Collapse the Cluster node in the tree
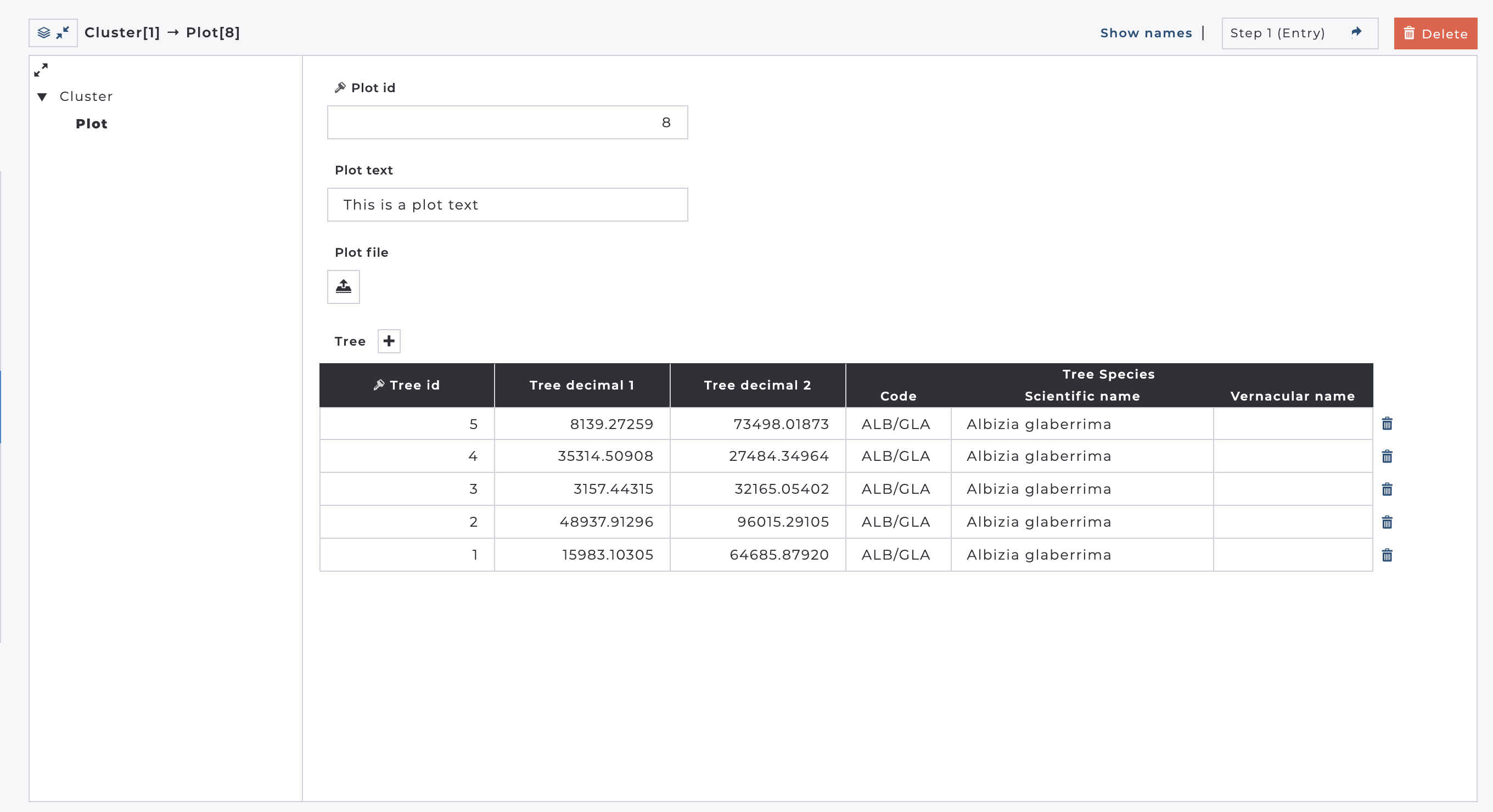Viewport: 1493px width, 812px height. (42, 96)
